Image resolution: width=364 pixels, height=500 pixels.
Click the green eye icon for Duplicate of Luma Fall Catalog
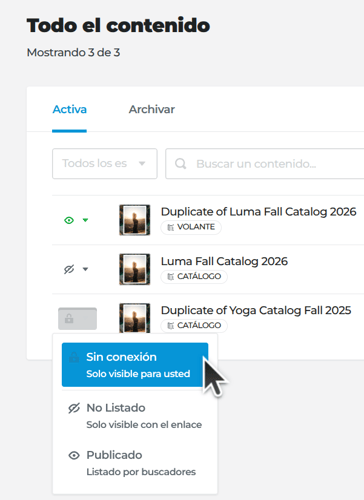69,220
